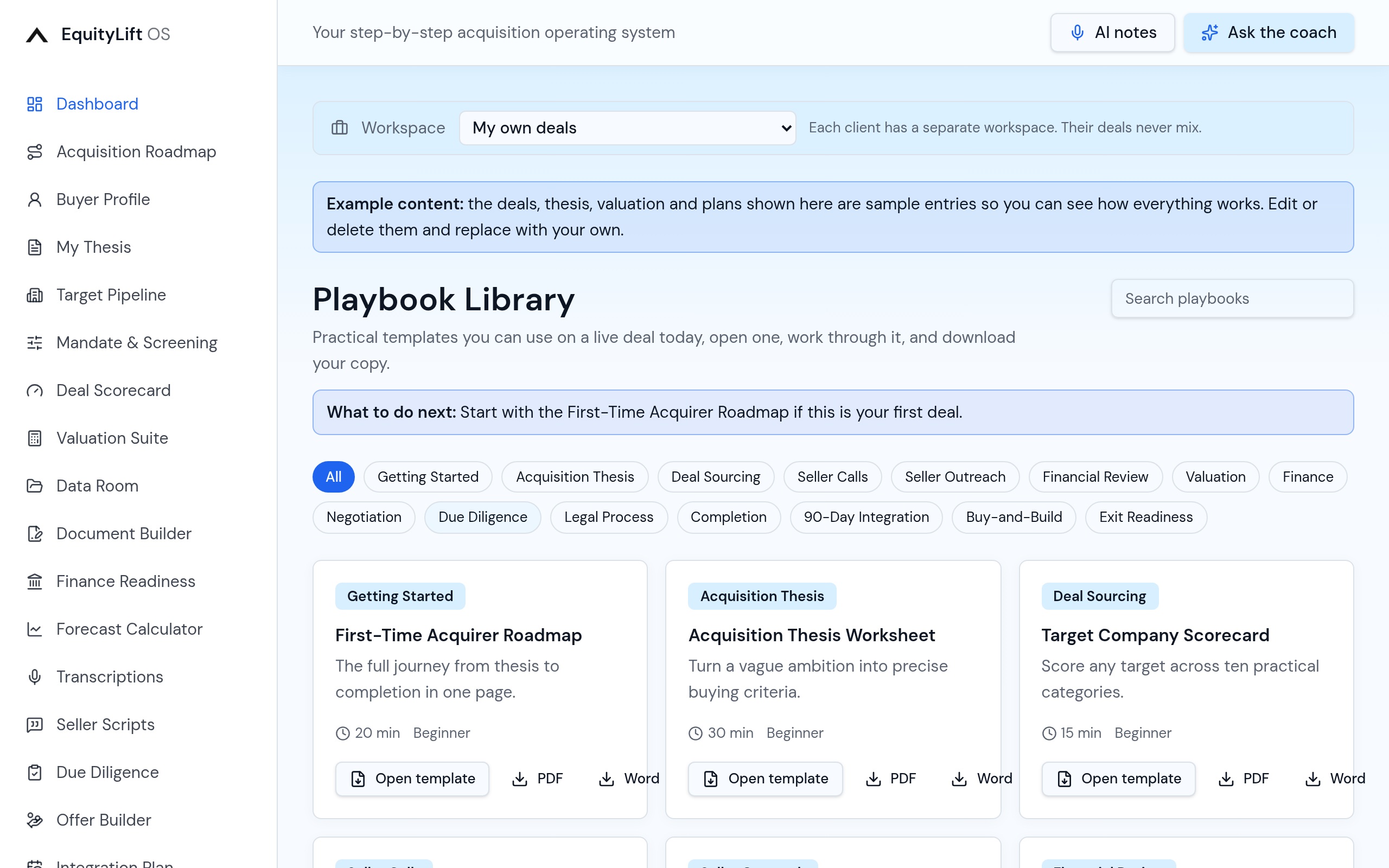
Task: Click the Mandate & Screening sliders icon
Action: tap(35, 343)
